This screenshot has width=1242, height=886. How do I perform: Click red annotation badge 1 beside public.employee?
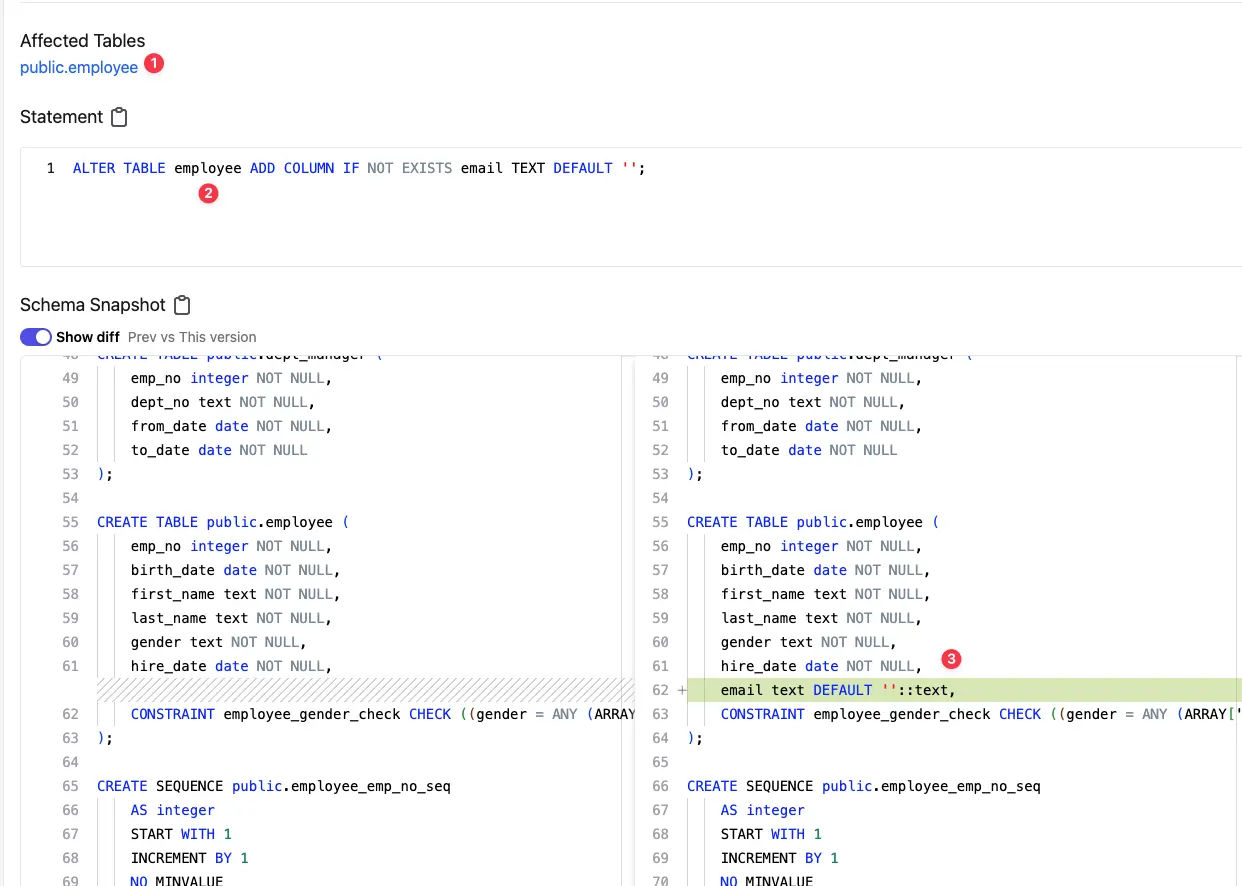[x=153, y=63]
